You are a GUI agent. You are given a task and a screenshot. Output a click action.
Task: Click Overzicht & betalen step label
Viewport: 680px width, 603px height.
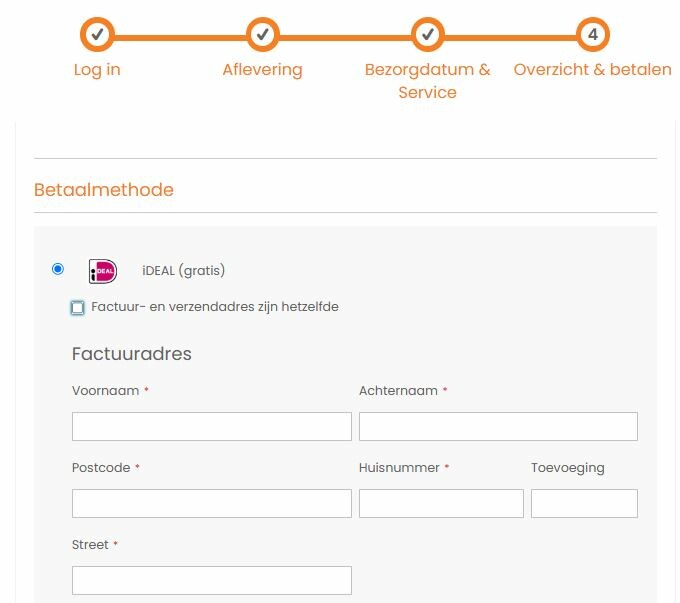click(592, 69)
